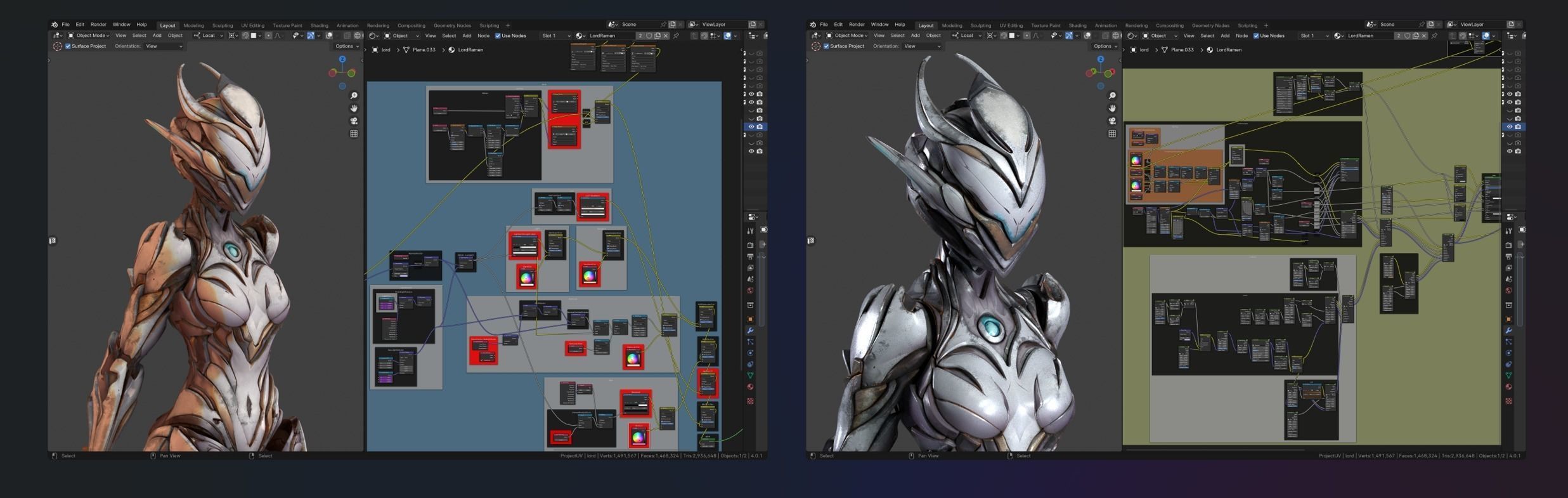Image resolution: width=1568 pixels, height=498 pixels.
Task: Pin the node tree in left window header
Action: (677, 36)
